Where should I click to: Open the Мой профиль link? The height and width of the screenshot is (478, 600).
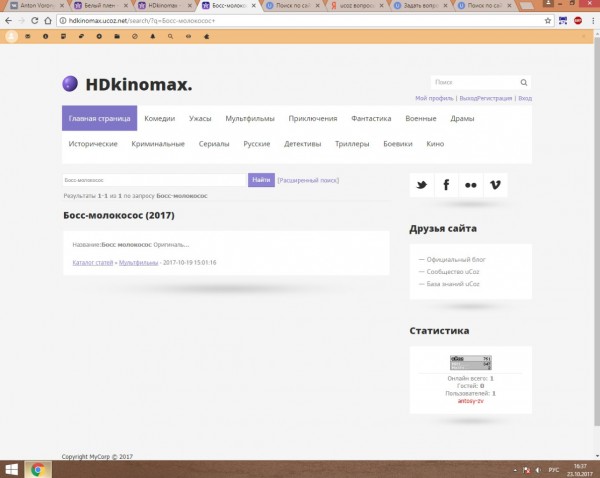pos(434,98)
